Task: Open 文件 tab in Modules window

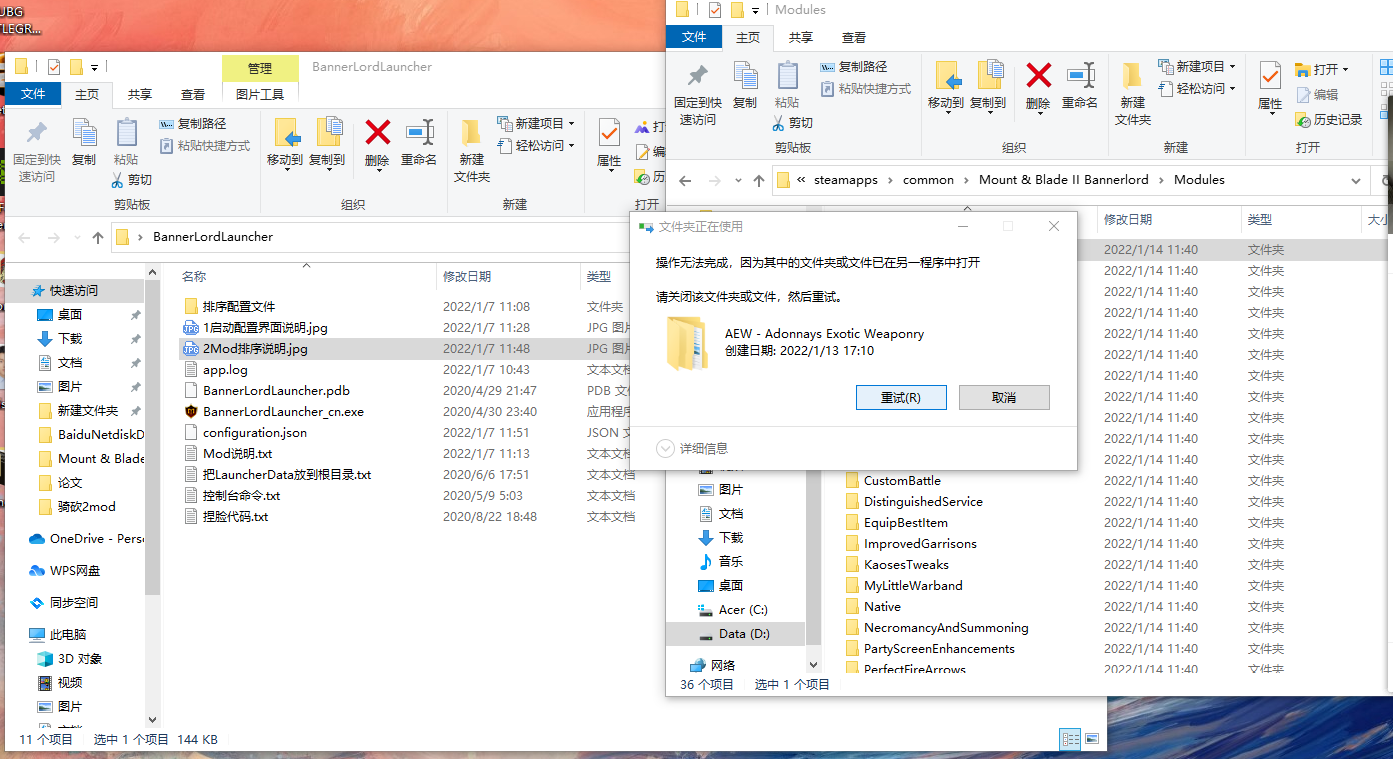Action: pos(694,37)
